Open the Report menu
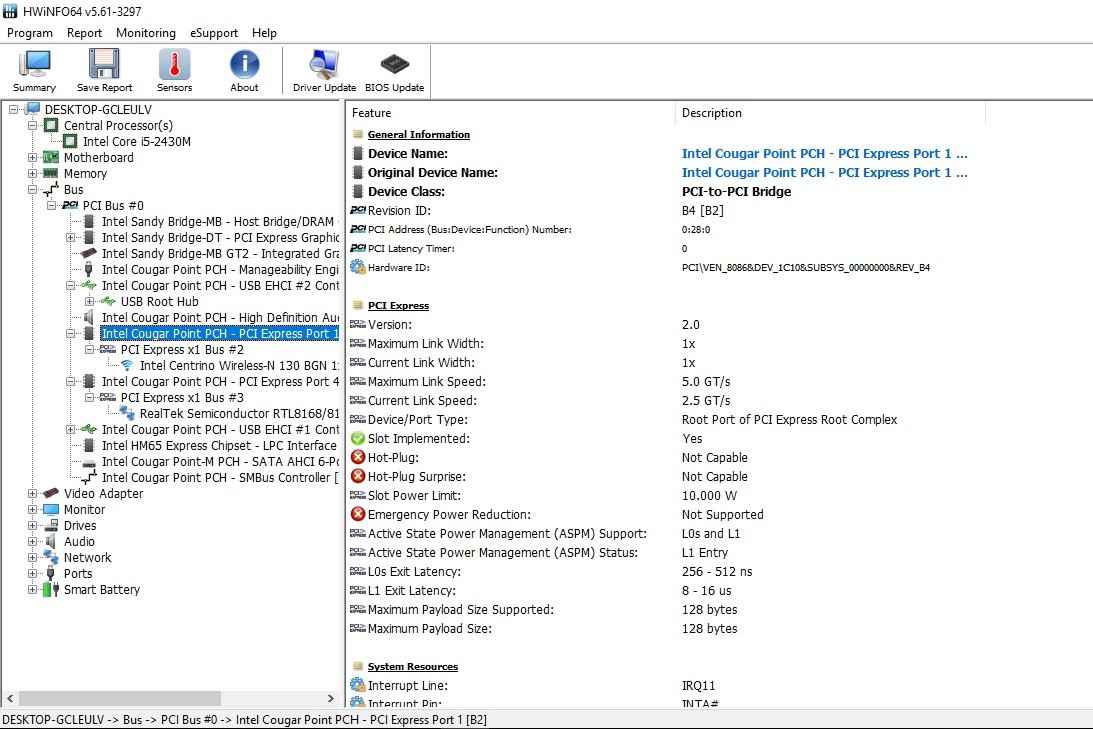This screenshot has height=729, width=1093. 84,33
